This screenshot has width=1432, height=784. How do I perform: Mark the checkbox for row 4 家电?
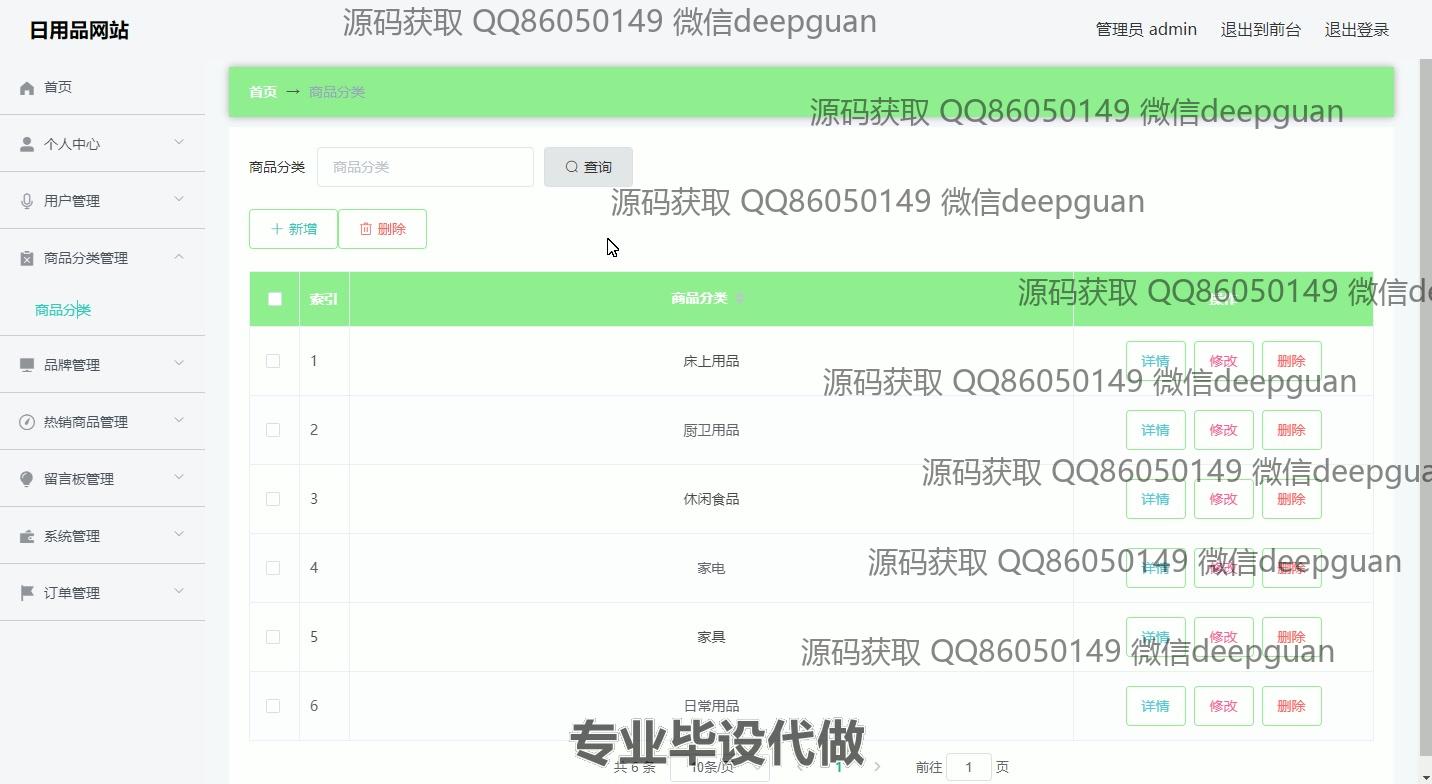tap(273, 568)
